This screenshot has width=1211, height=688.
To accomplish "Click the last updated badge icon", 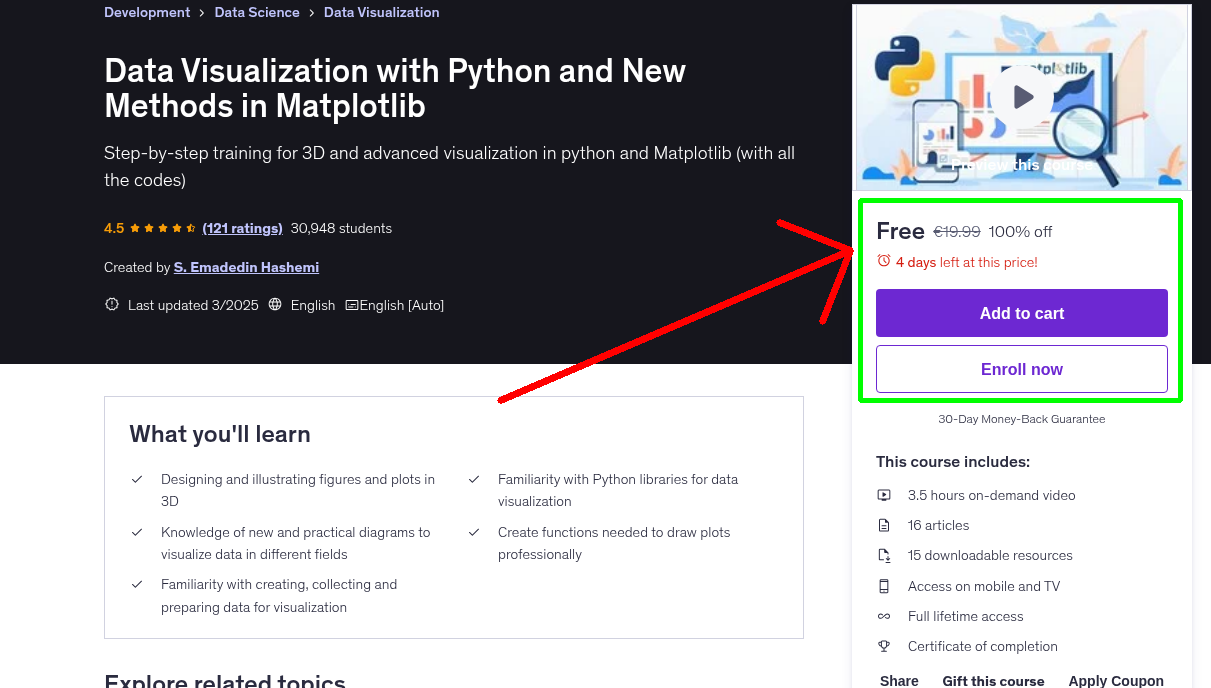I will click(x=112, y=305).
